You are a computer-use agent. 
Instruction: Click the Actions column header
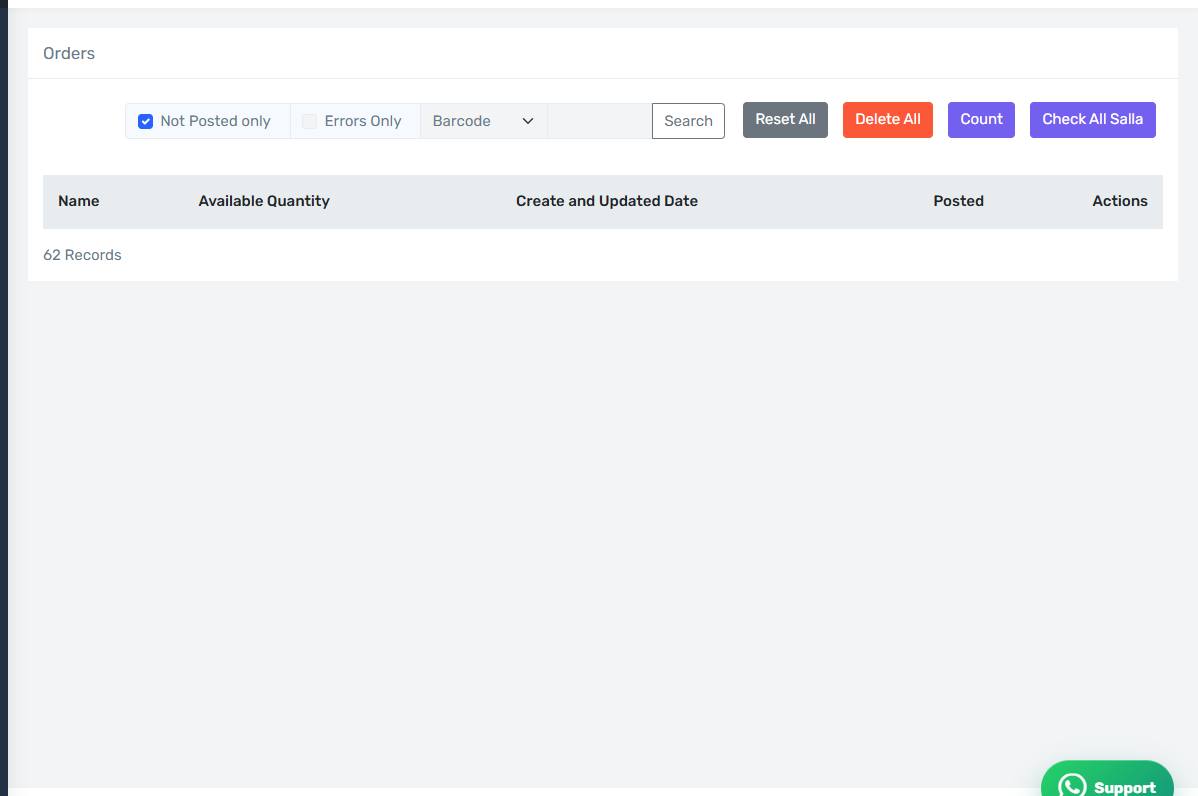(x=1120, y=201)
